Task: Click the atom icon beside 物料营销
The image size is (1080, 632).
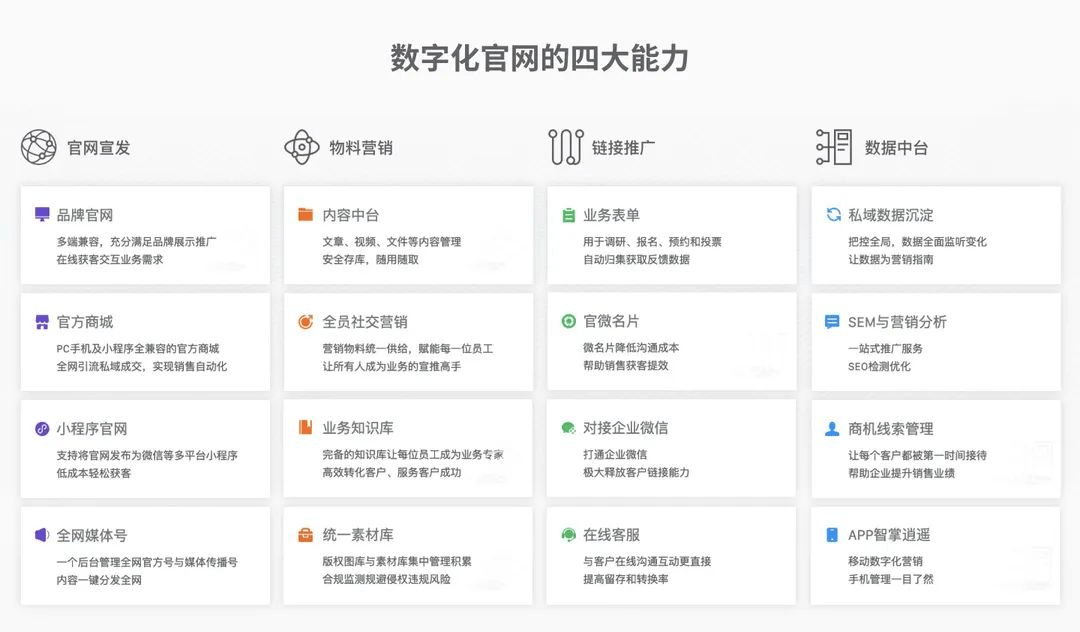Action: (302, 147)
